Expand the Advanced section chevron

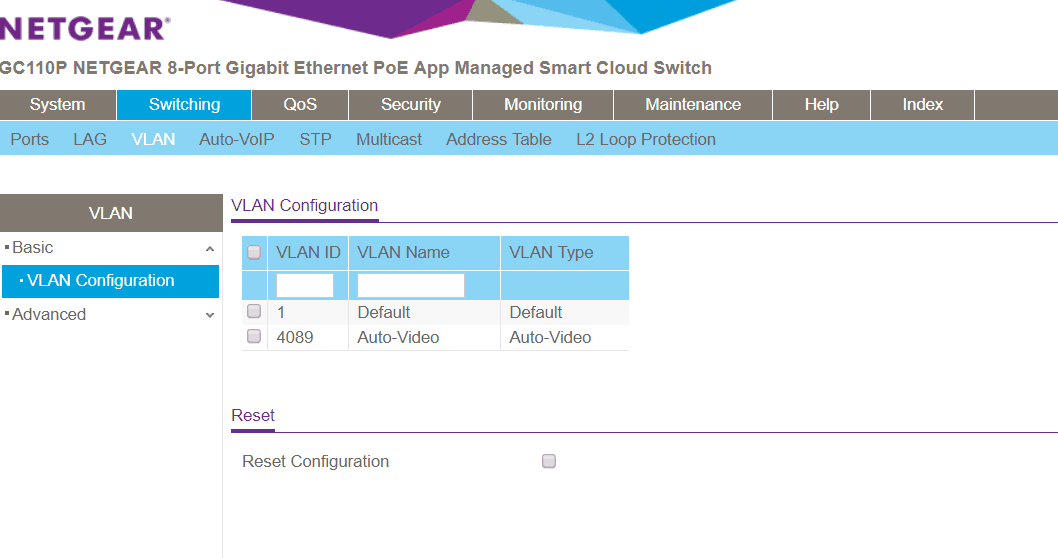click(x=209, y=315)
